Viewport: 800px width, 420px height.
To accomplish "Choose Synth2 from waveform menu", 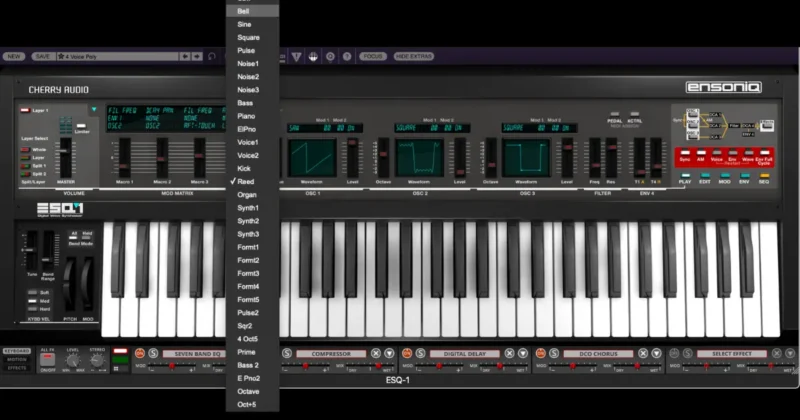I will click(x=253, y=221).
